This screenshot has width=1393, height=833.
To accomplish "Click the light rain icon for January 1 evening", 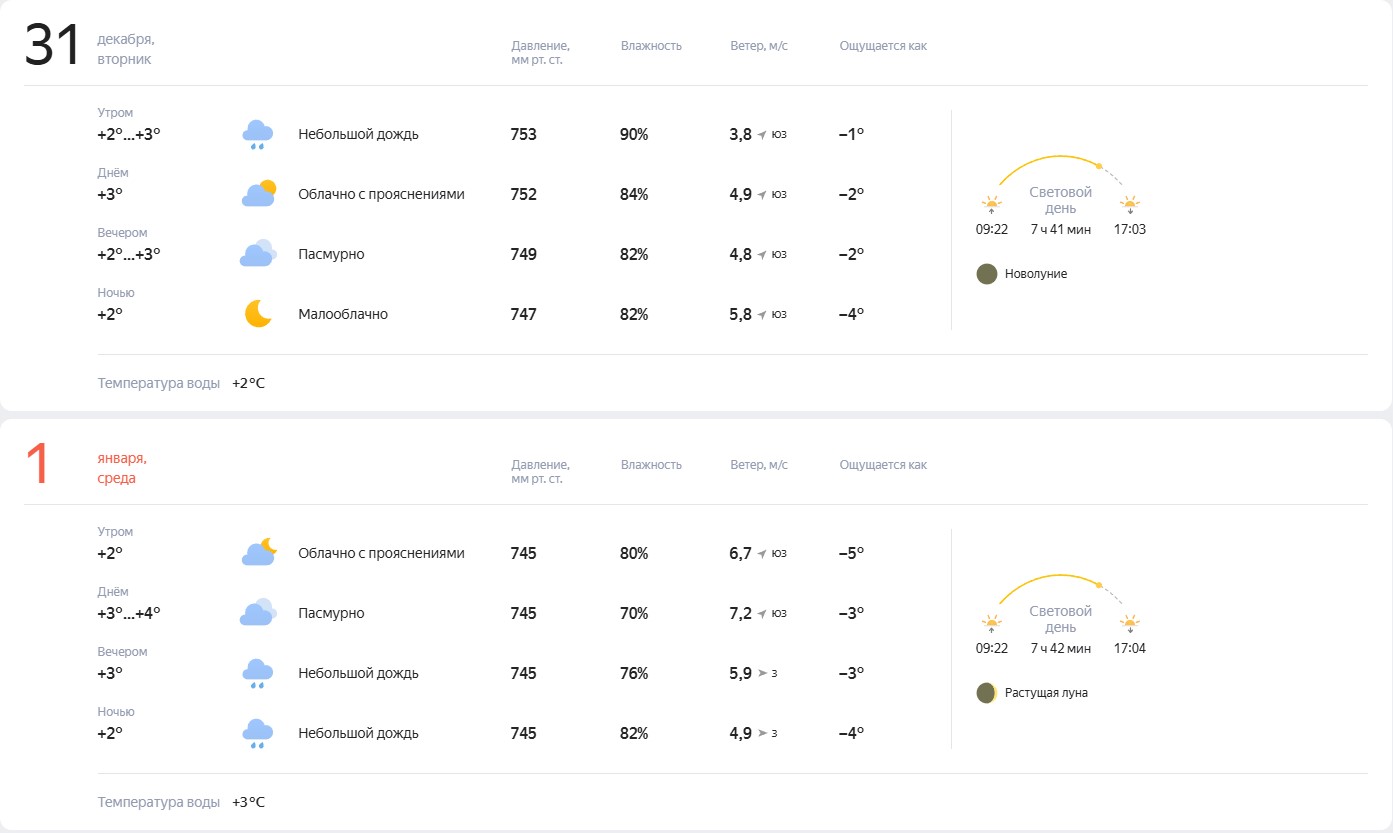I will 258,674.
